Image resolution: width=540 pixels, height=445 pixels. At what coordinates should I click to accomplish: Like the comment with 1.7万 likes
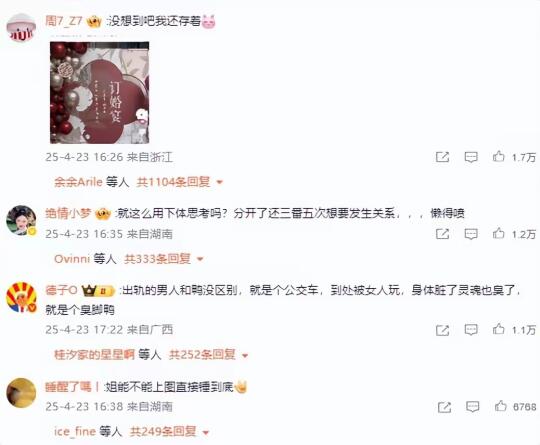pyautogui.click(x=498, y=157)
